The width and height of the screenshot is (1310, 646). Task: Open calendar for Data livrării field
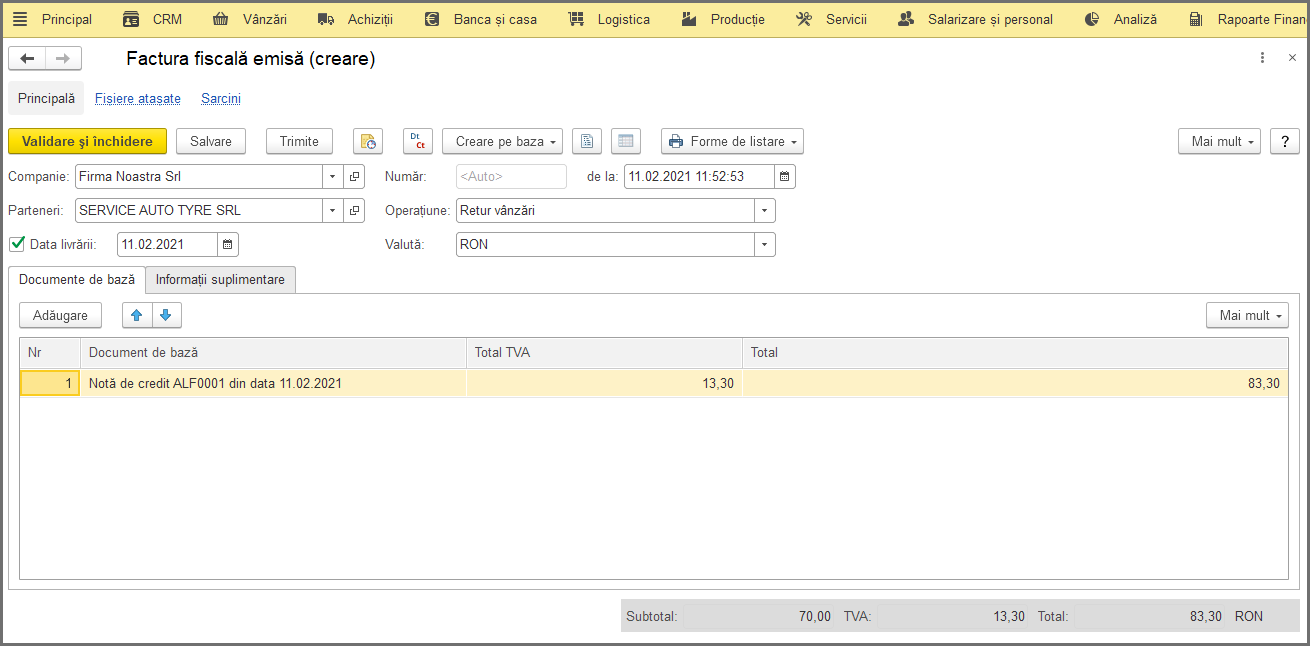coord(228,244)
